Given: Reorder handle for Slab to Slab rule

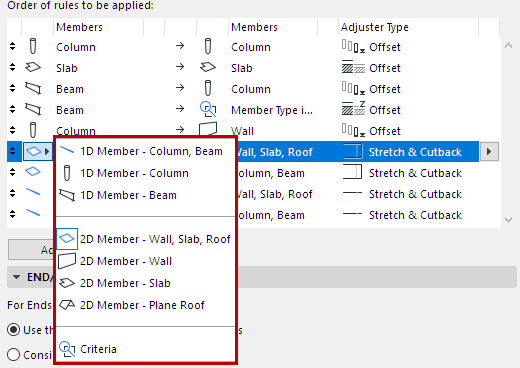Looking at the screenshot, I should coord(13,67).
